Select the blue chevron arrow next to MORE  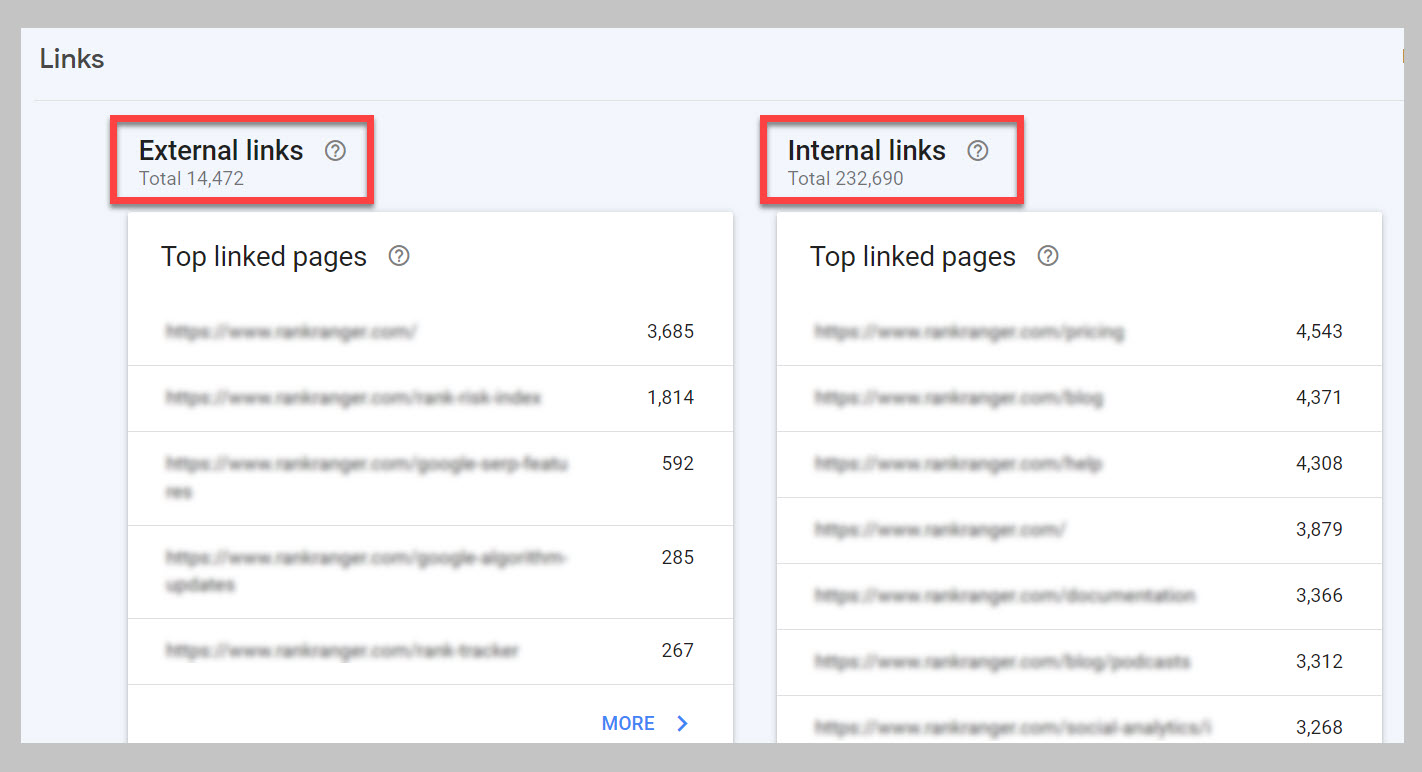(x=682, y=723)
